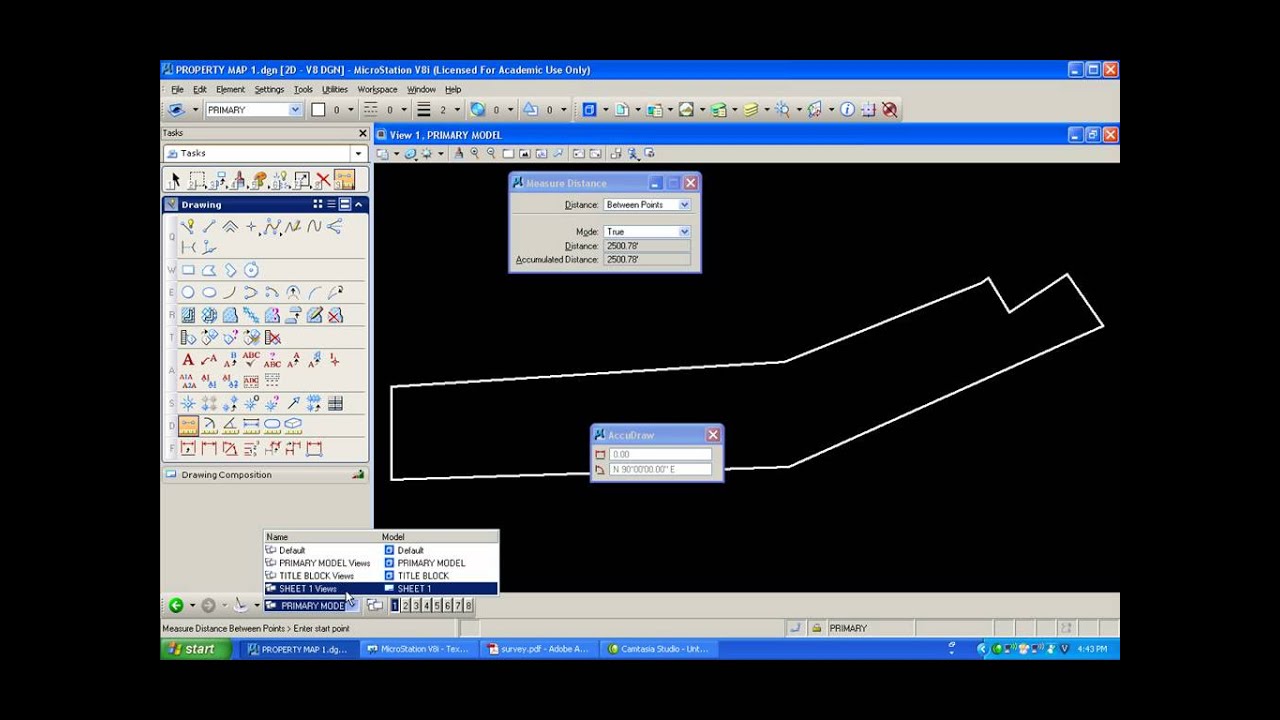Click the Update View icon

tap(458, 153)
